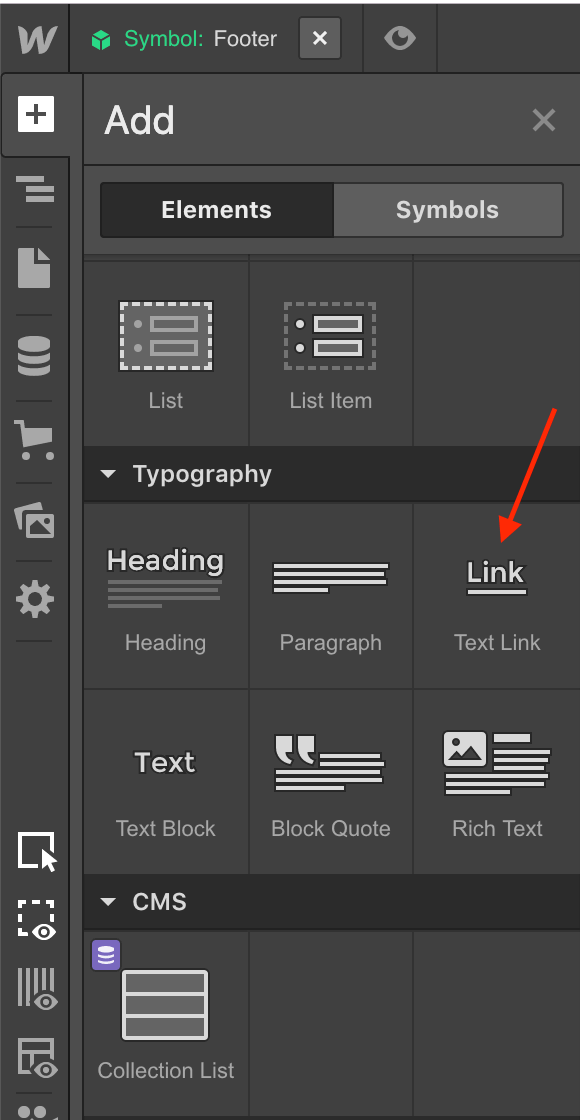Switch to the Elements tab
Screen dimensions: 580x1120
(216, 210)
